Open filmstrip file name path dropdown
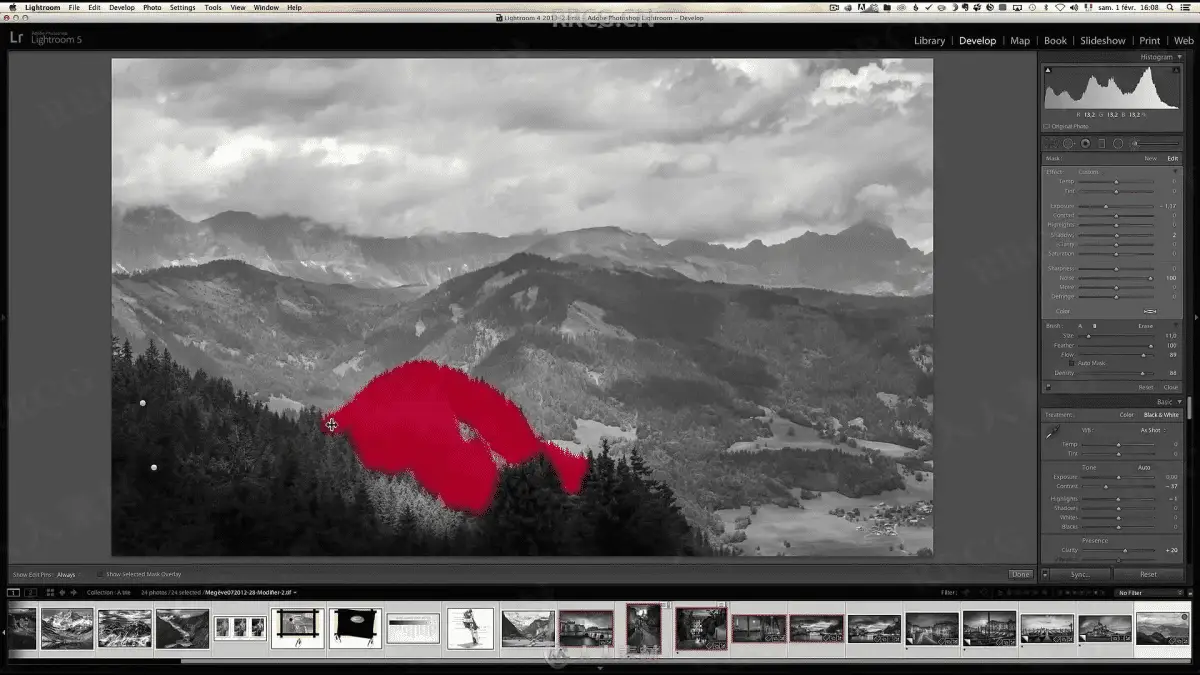Screen dimensions: 1200x675 [x=251, y=592]
